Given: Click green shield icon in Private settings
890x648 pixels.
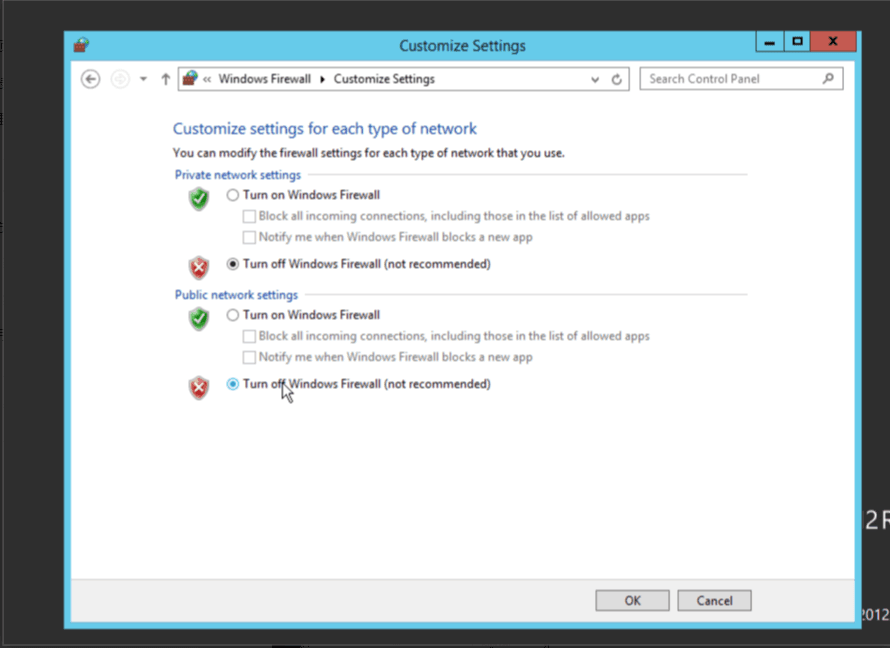Looking at the screenshot, I should (x=199, y=199).
